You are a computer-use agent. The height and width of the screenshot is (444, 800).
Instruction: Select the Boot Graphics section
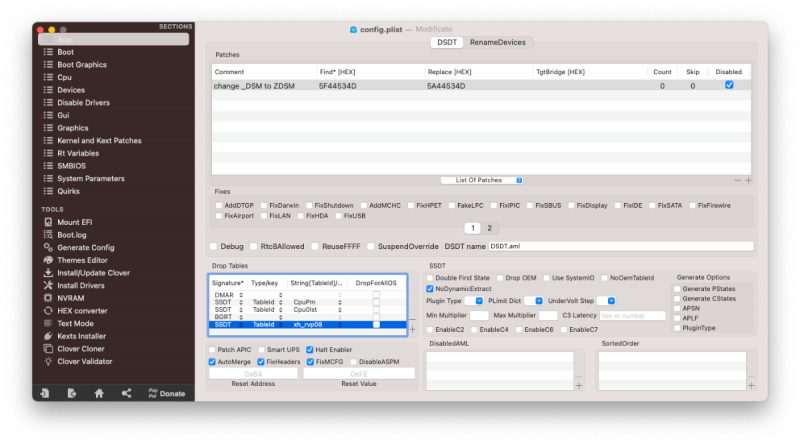[x=82, y=65]
